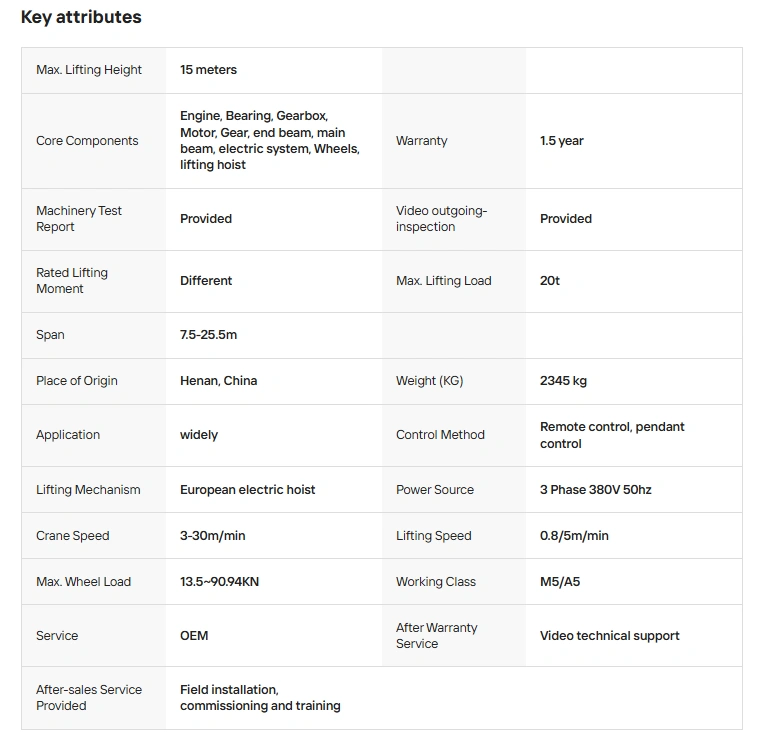Screen dimensions: 759x744
Task: Click the 20t Max. Lifting Load value
Action: pyautogui.click(x=549, y=281)
